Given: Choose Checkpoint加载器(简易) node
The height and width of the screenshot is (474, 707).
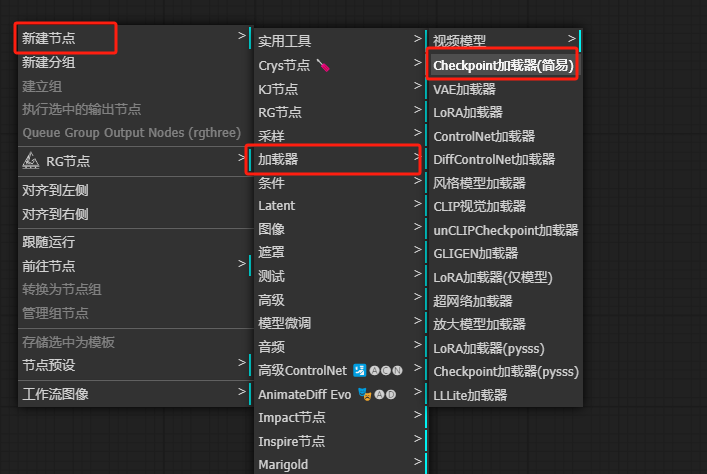Looking at the screenshot, I should tap(504, 65).
